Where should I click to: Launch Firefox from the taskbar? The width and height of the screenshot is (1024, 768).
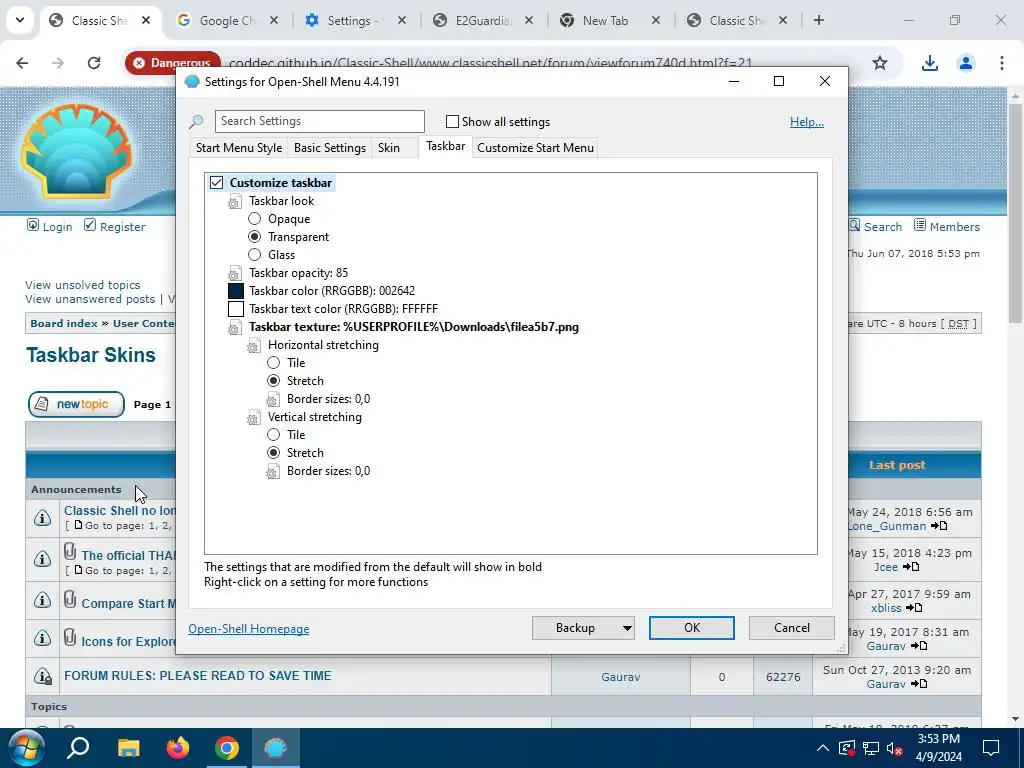point(178,748)
